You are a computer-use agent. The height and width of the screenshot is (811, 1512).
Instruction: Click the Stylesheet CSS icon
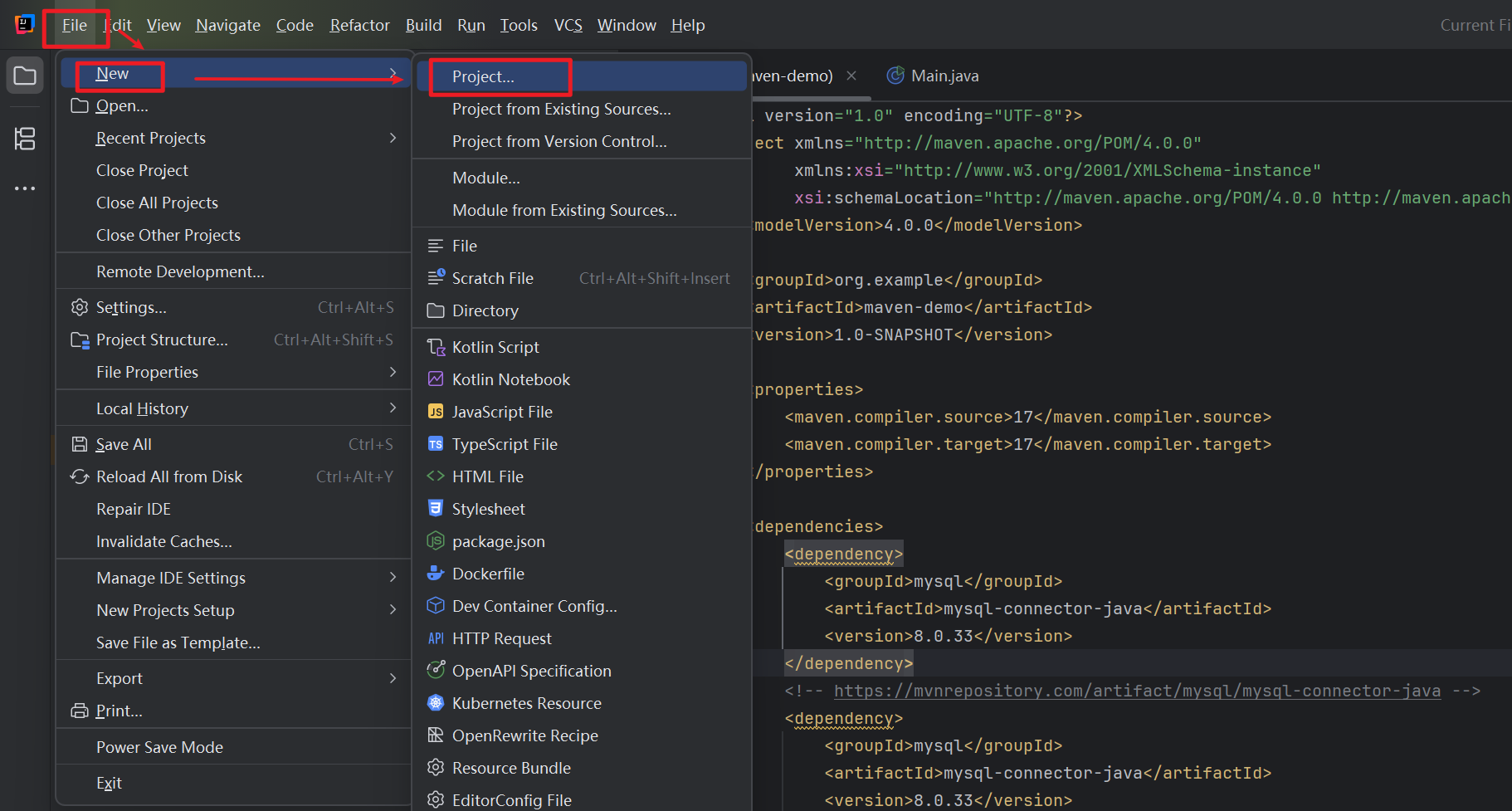(x=436, y=508)
